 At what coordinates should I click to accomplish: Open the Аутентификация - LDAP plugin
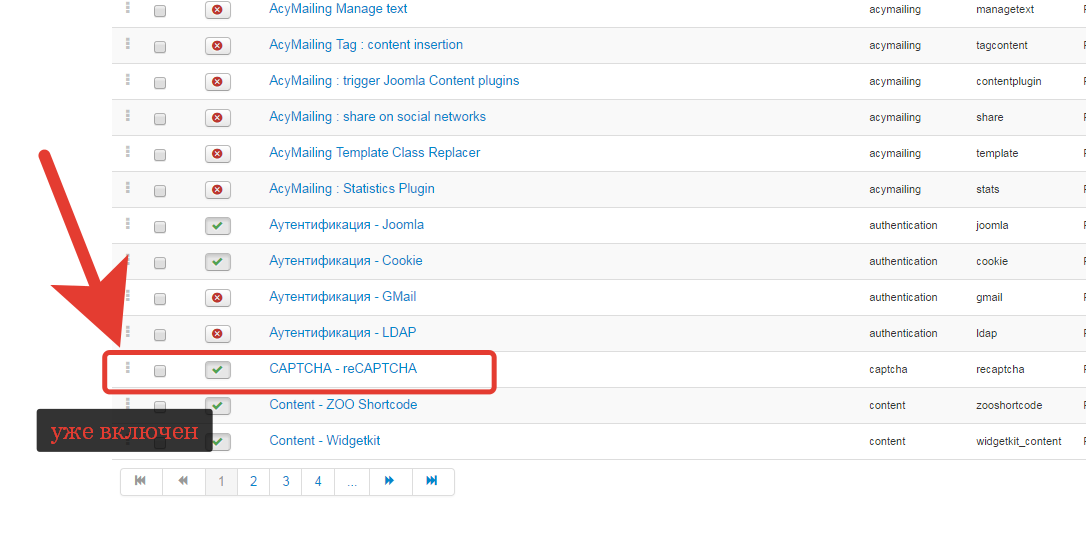[343, 333]
